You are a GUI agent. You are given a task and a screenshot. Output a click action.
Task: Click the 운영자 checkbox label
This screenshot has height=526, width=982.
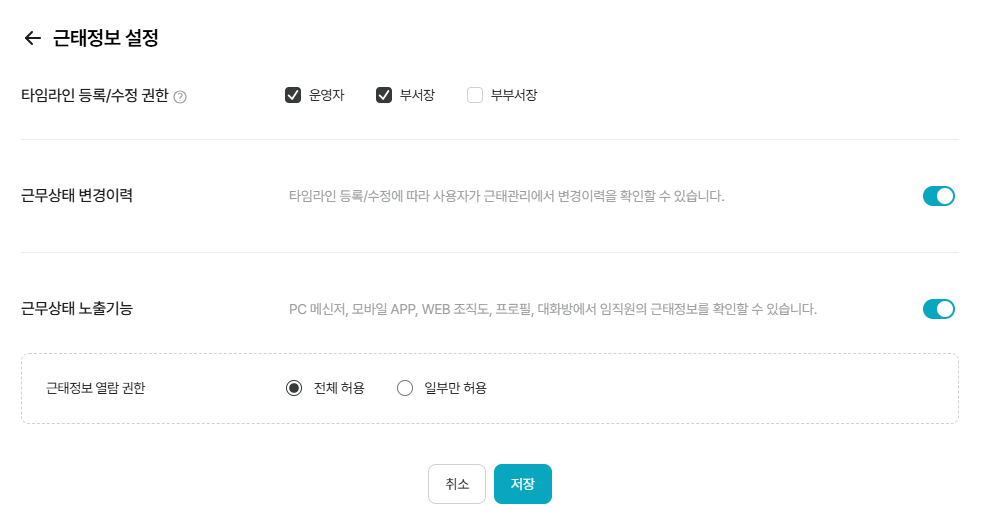coord(326,96)
